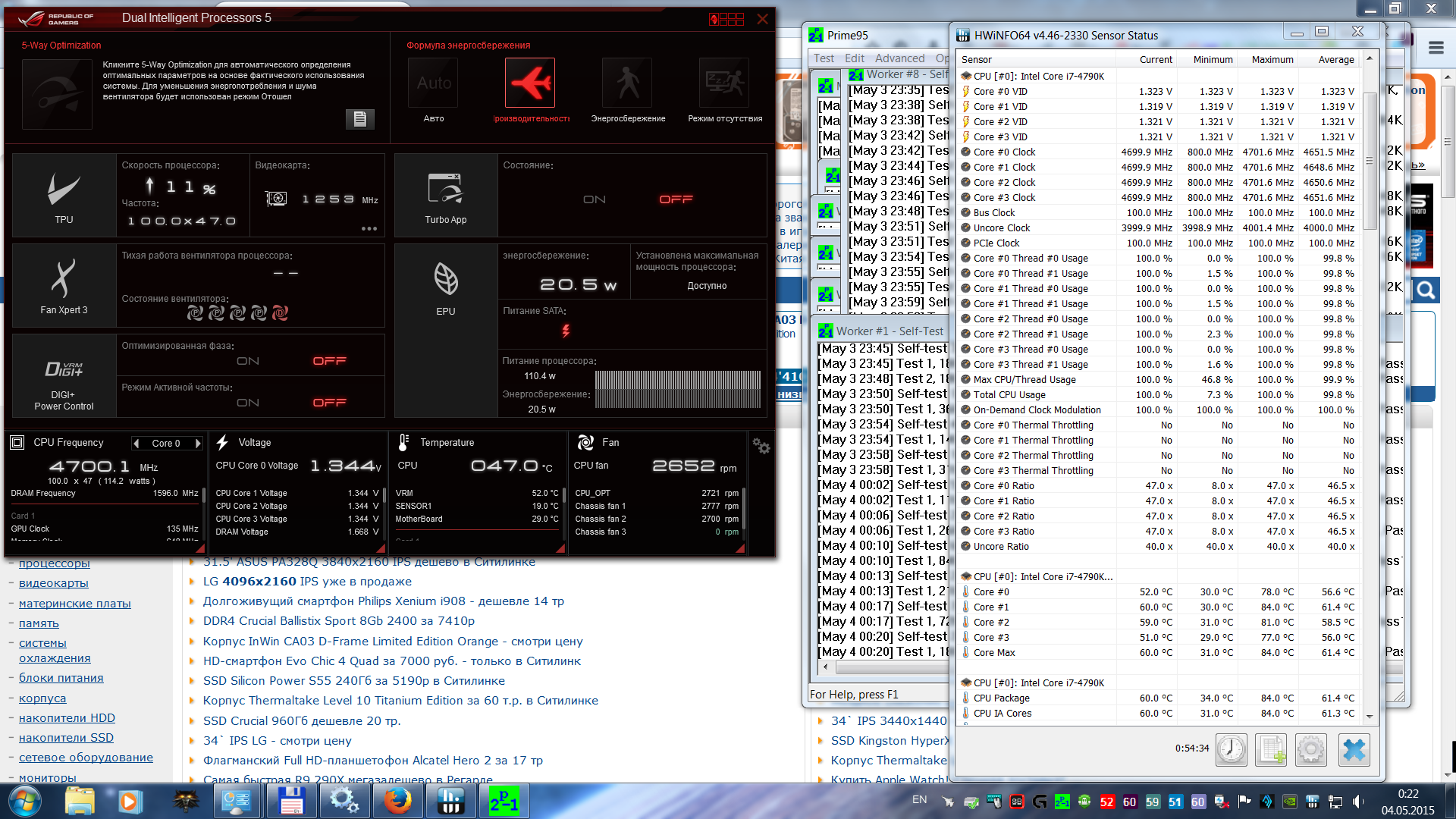Click HWiNFO clock reset icon
This screenshot has width=1456, height=819.
pos(1231,750)
